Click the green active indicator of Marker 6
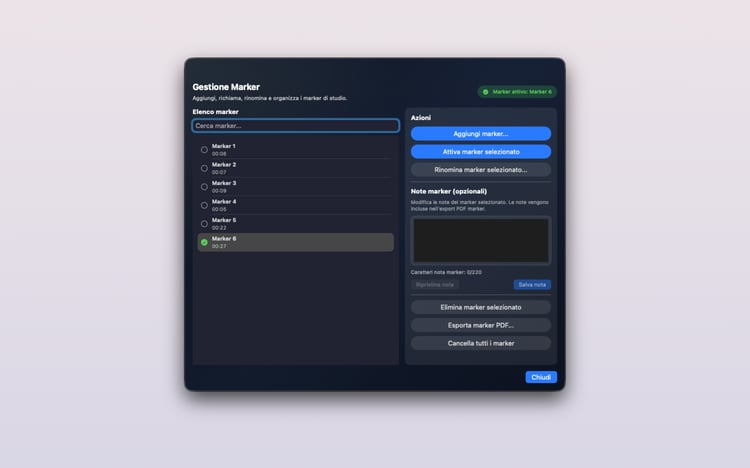The image size is (750, 468). (x=204, y=242)
